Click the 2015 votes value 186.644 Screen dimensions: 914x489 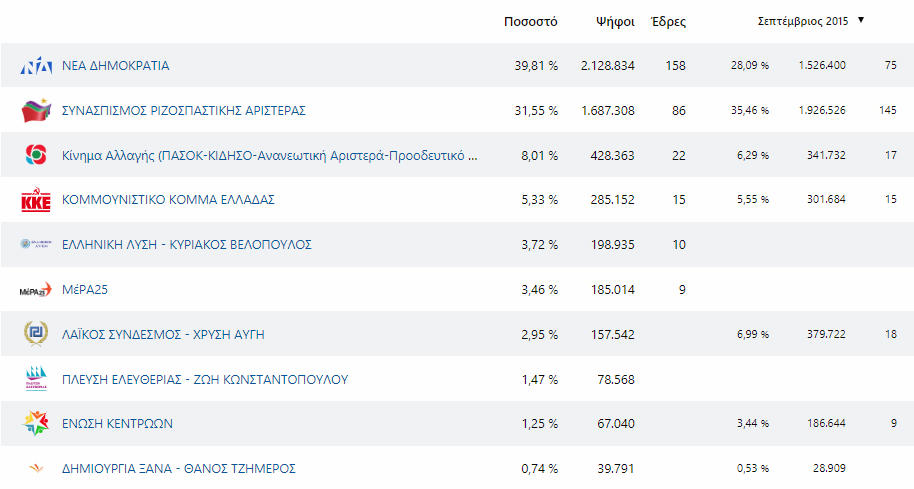[x=826, y=423]
